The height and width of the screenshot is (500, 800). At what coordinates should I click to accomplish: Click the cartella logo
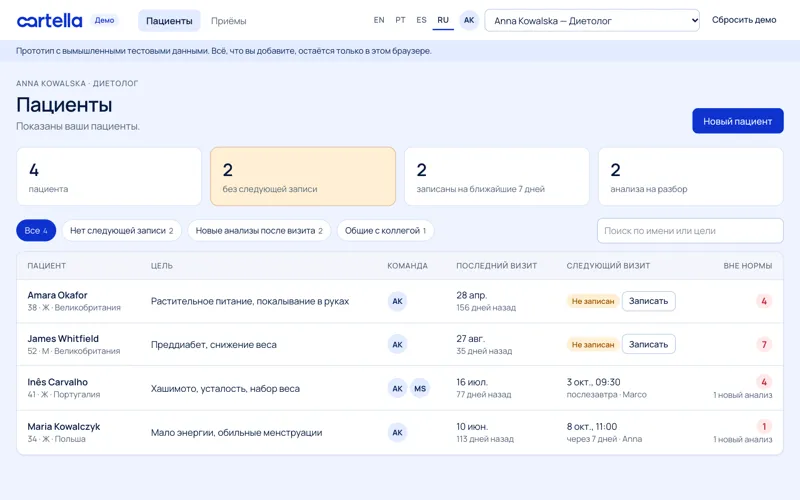[x=49, y=21]
